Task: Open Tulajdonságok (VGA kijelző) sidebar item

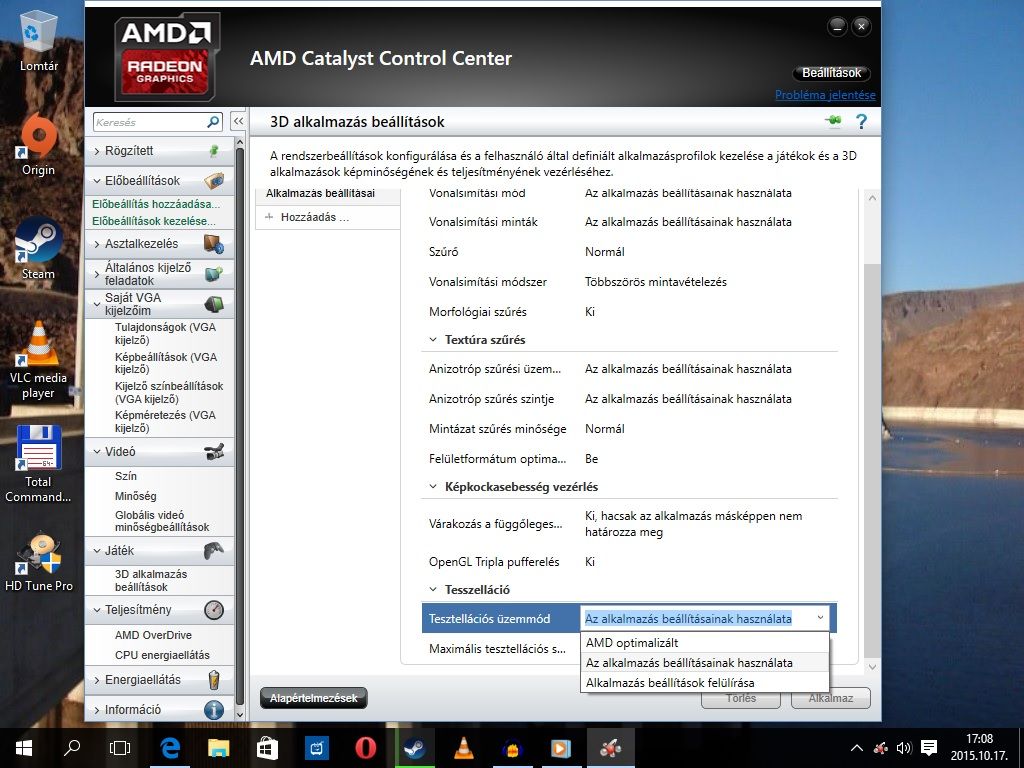Action: (165, 334)
